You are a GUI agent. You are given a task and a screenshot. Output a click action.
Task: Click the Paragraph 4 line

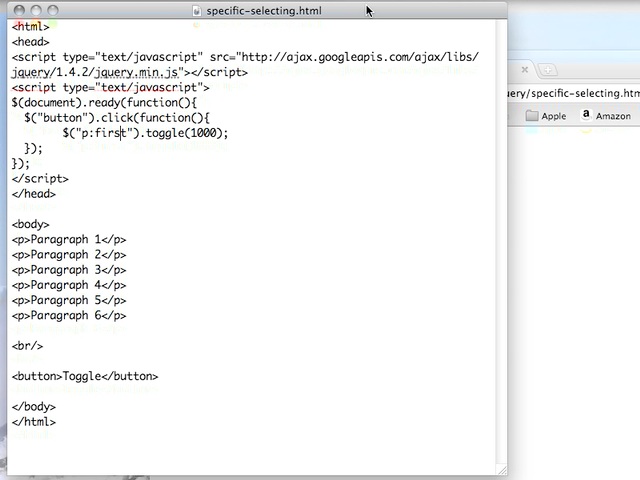[x=69, y=285]
